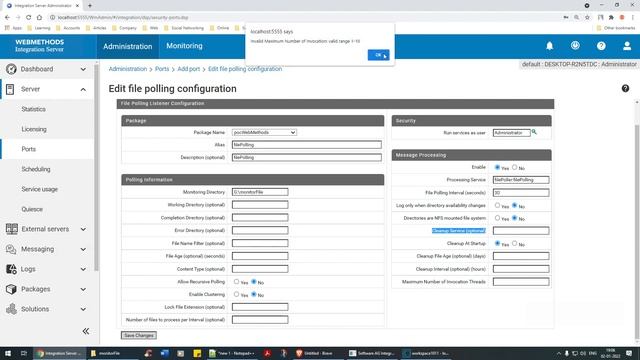Open the Add port breadcrumb link
The image size is (640, 360).
click(x=189, y=69)
